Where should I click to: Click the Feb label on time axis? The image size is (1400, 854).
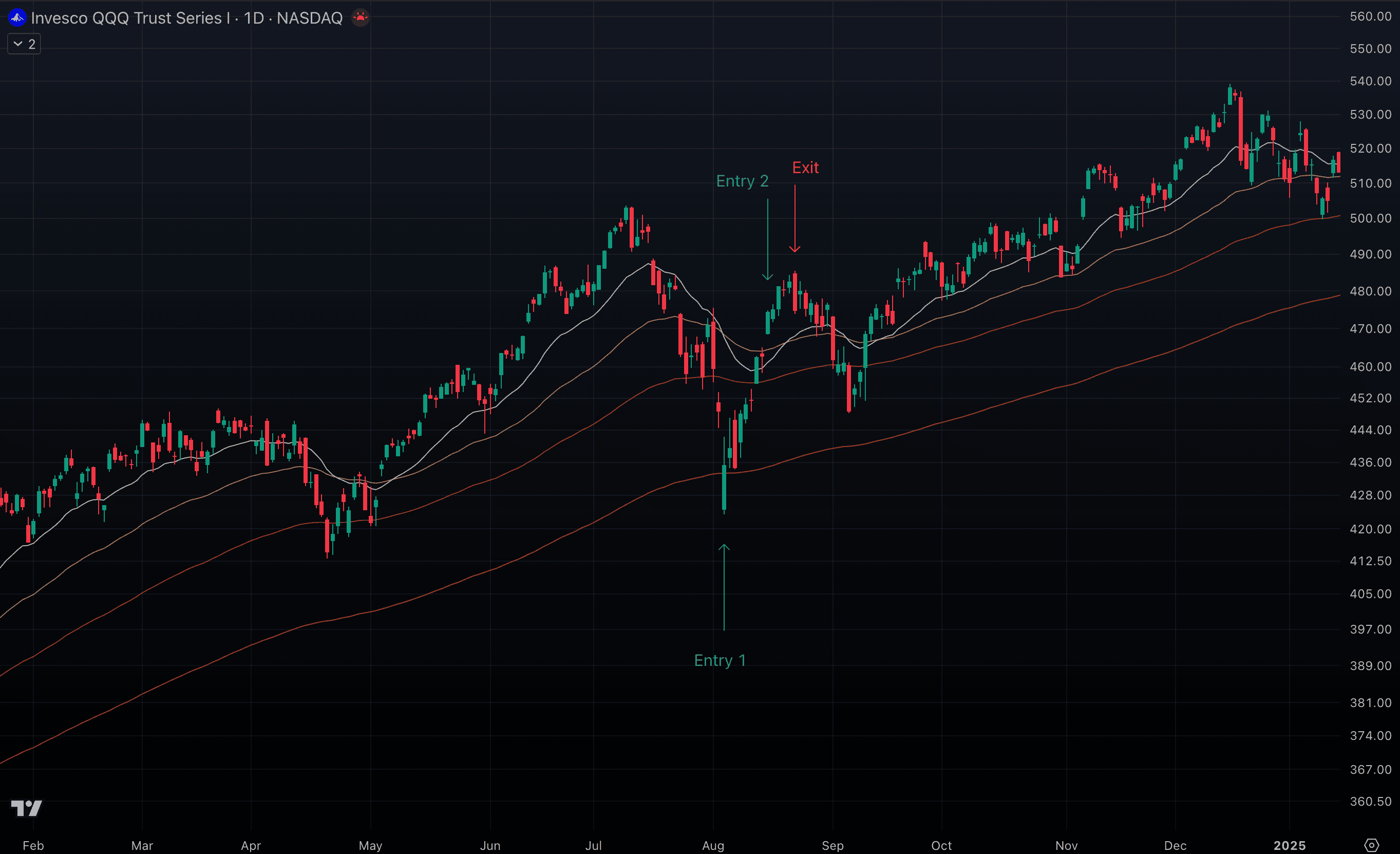(33, 845)
